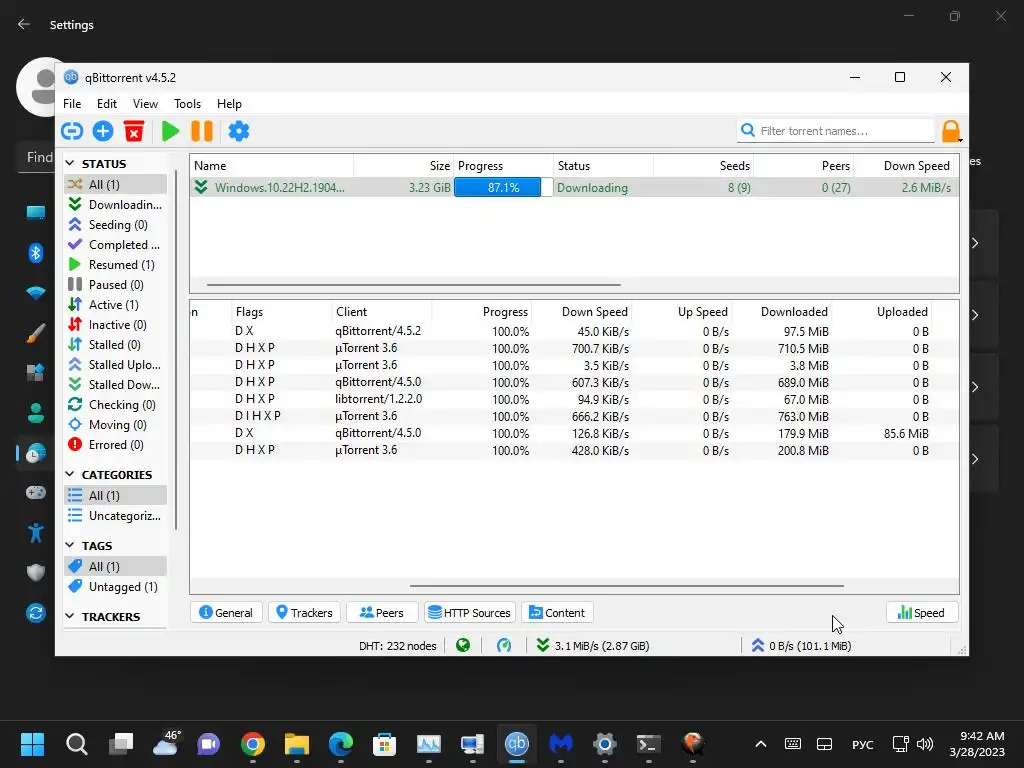This screenshot has width=1024, height=768.
Task: Click Add torrent link icon in toolbar
Action: (x=72, y=131)
